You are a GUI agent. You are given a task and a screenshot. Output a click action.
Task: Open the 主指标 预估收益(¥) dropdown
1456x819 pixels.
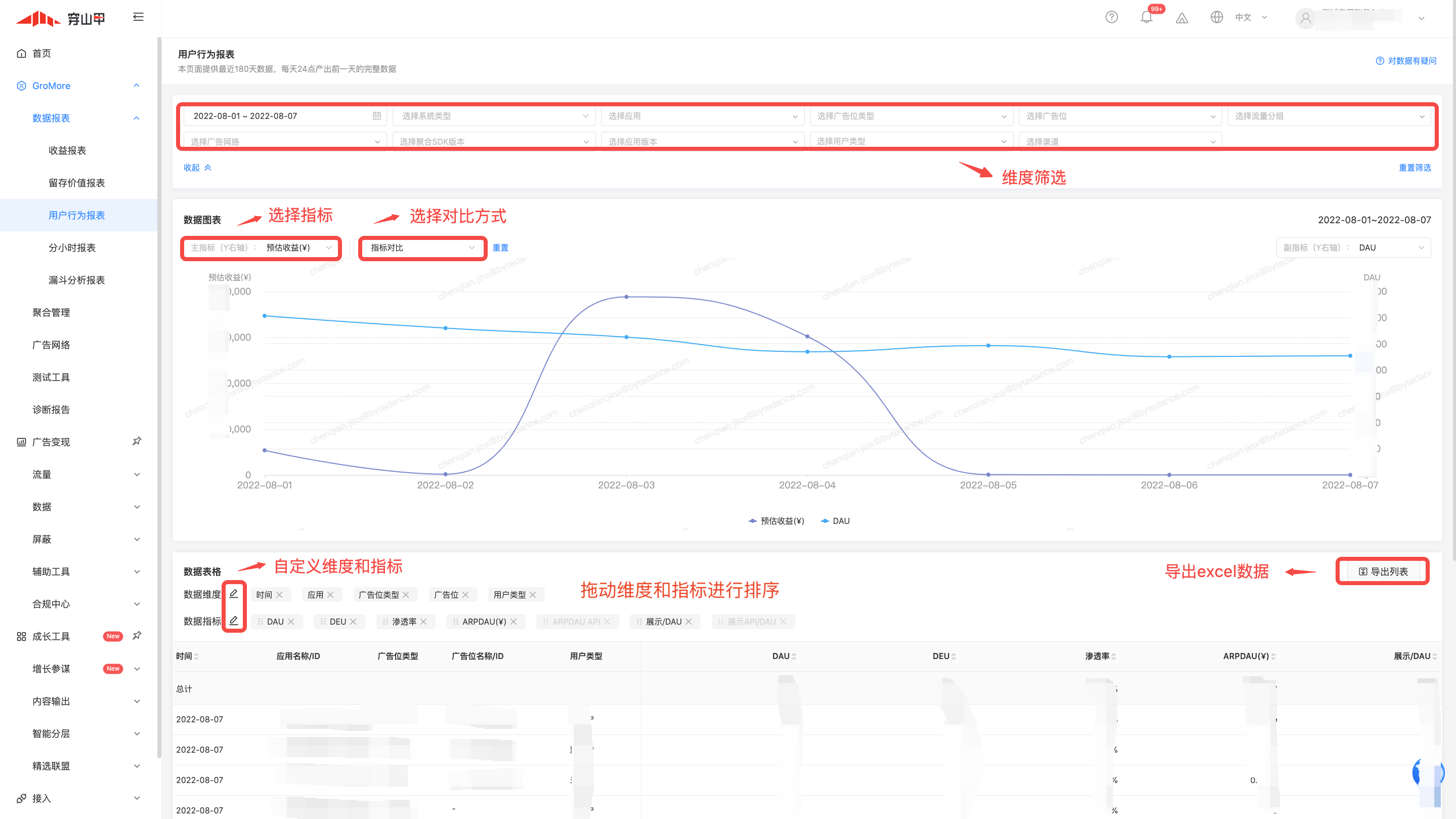coord(261,248)
